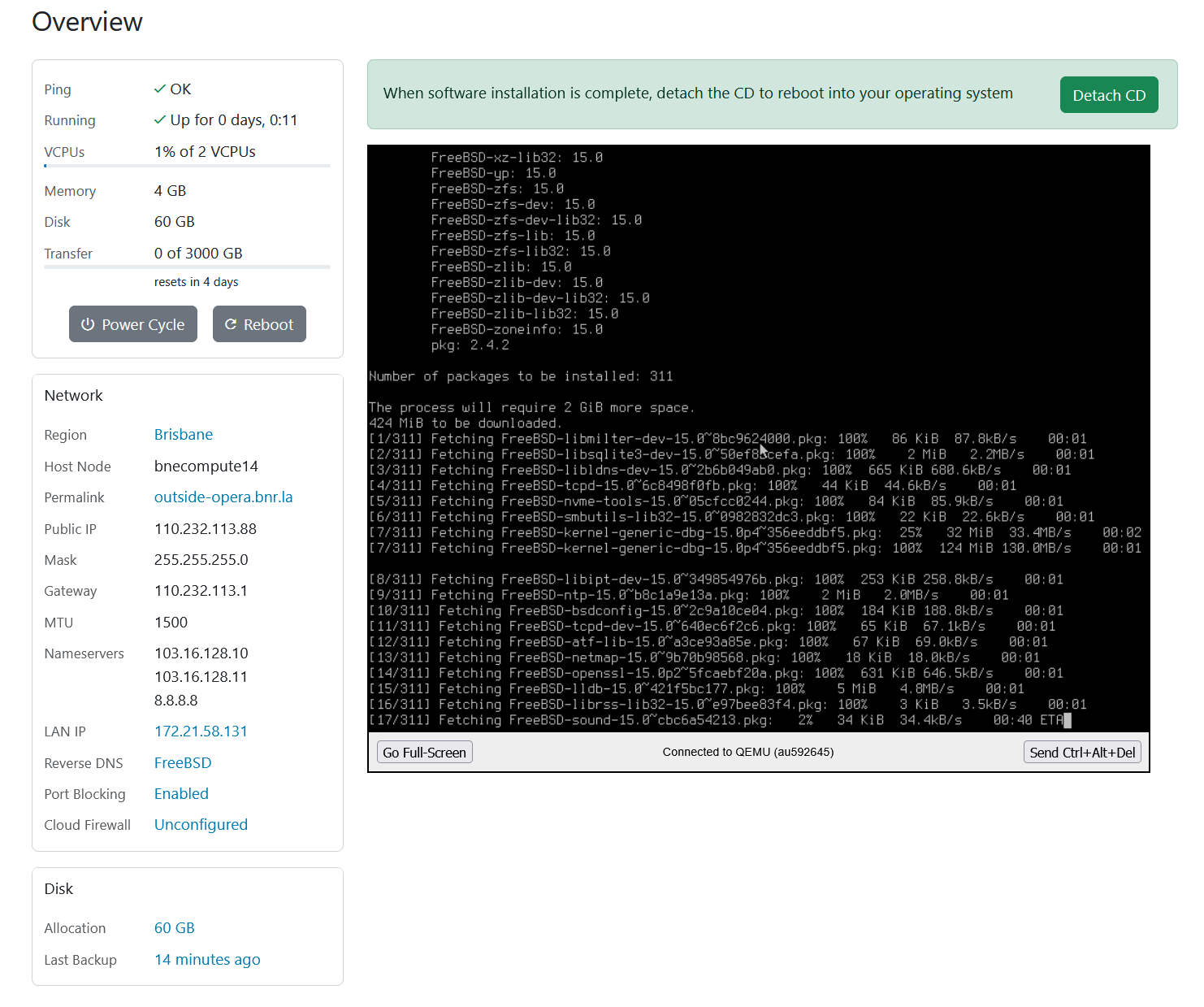View the last backup 14 minutes ago

click(207, 960)
